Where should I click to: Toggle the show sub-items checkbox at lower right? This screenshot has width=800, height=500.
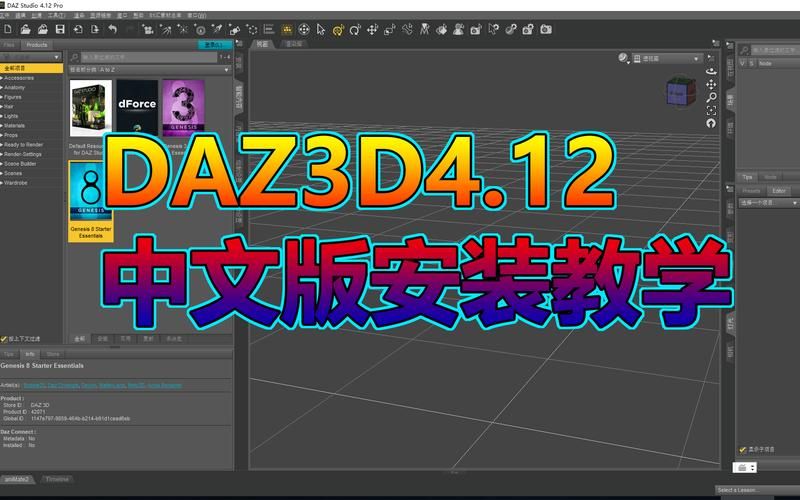743,449
